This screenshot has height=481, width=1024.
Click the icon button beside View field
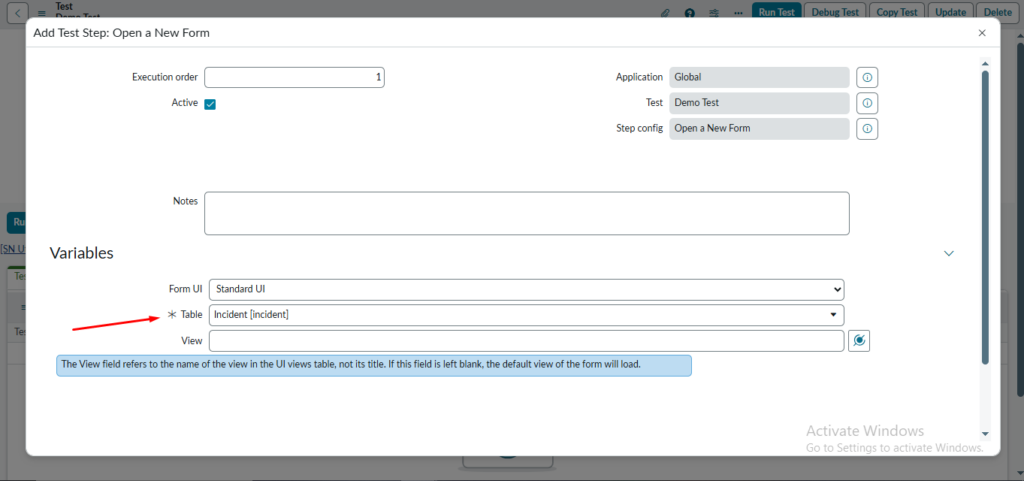859,341
